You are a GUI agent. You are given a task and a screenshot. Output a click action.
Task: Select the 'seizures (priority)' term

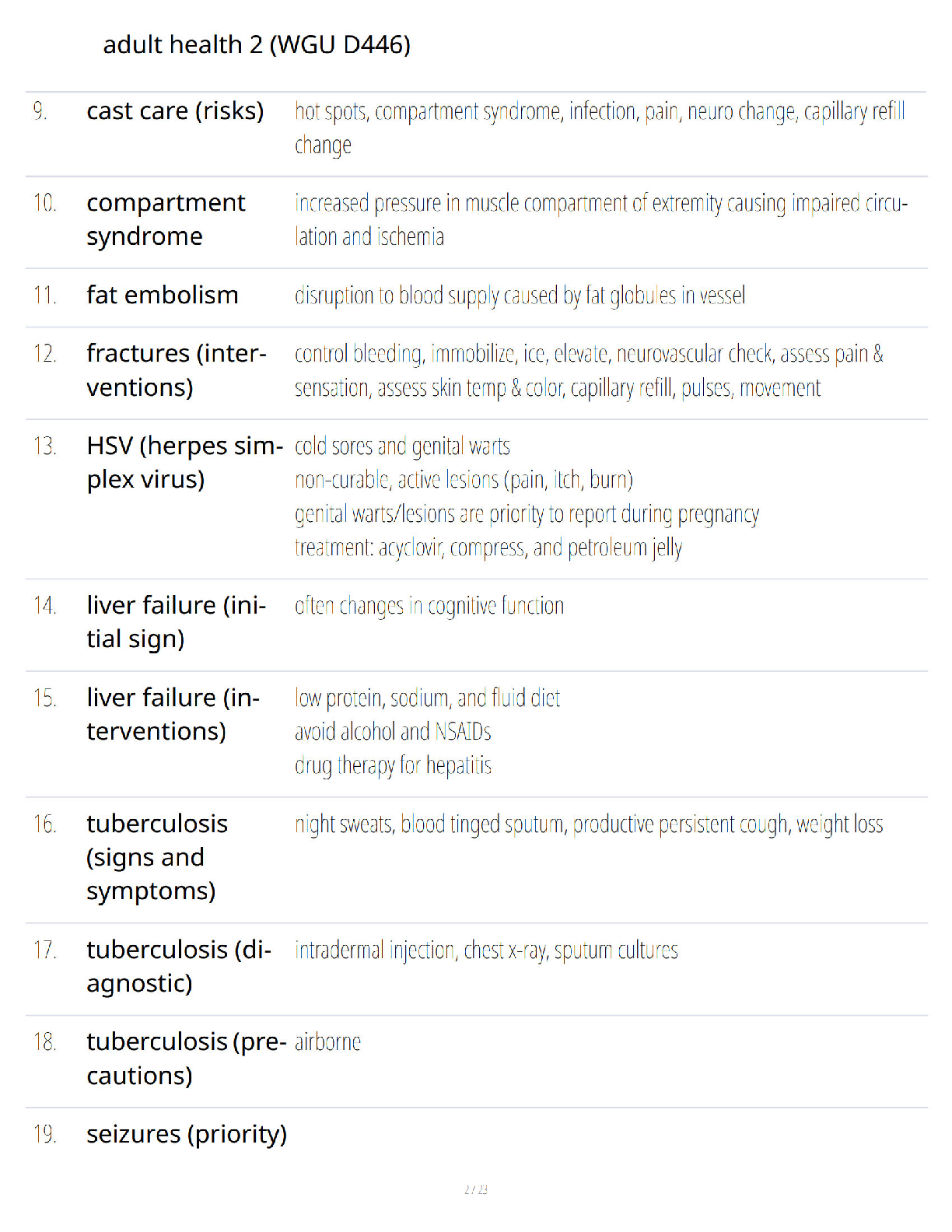187,1135
